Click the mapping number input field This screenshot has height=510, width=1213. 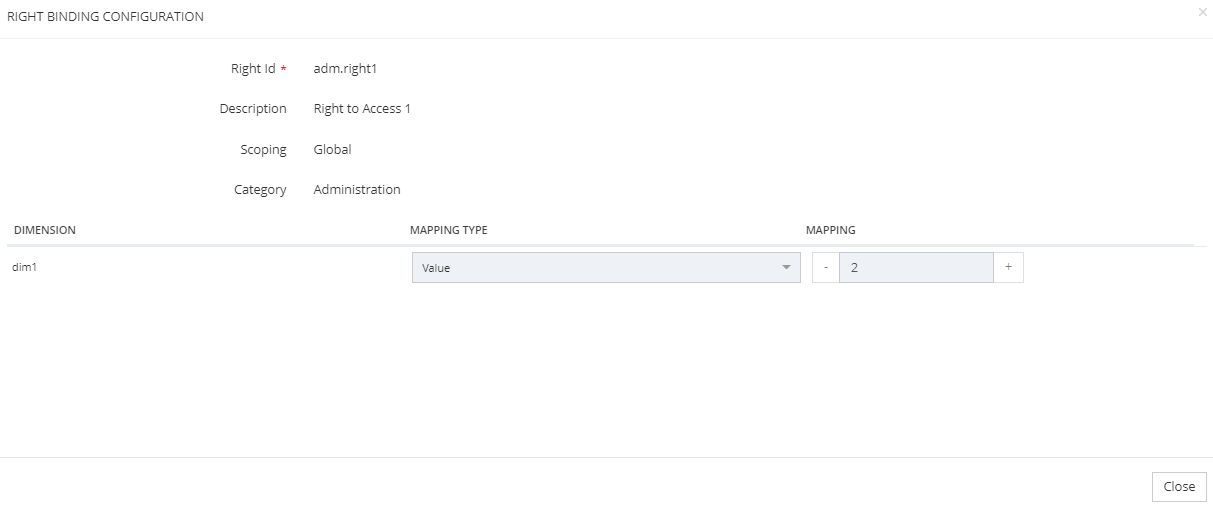pyautogui.click(x=916, y=268)
